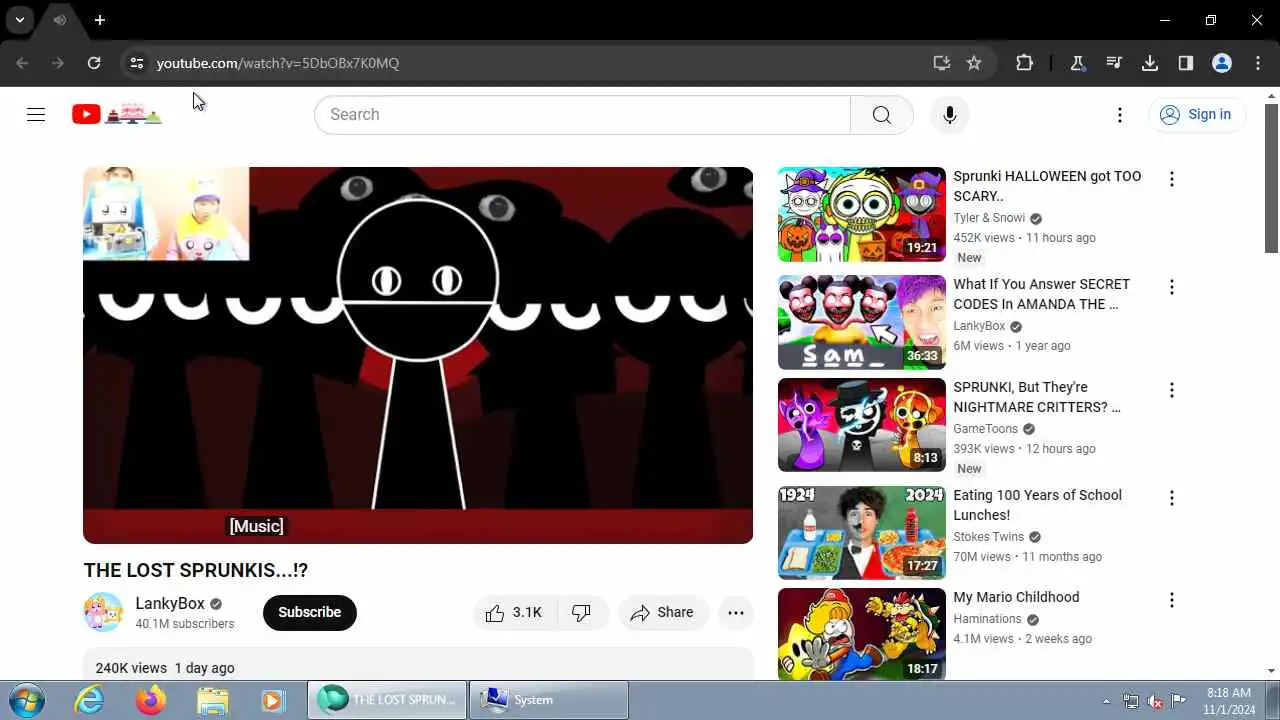The image size is (1280, 720).
Task: Click video title THE LOST SPRUNKIS
Action: tap(196, 570)
